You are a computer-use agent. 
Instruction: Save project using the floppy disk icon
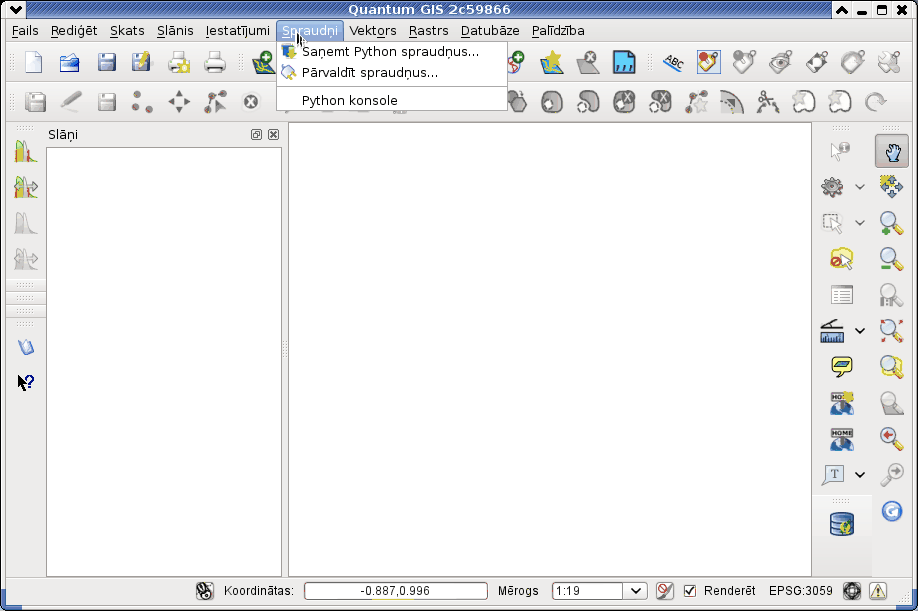coord(107,62)
